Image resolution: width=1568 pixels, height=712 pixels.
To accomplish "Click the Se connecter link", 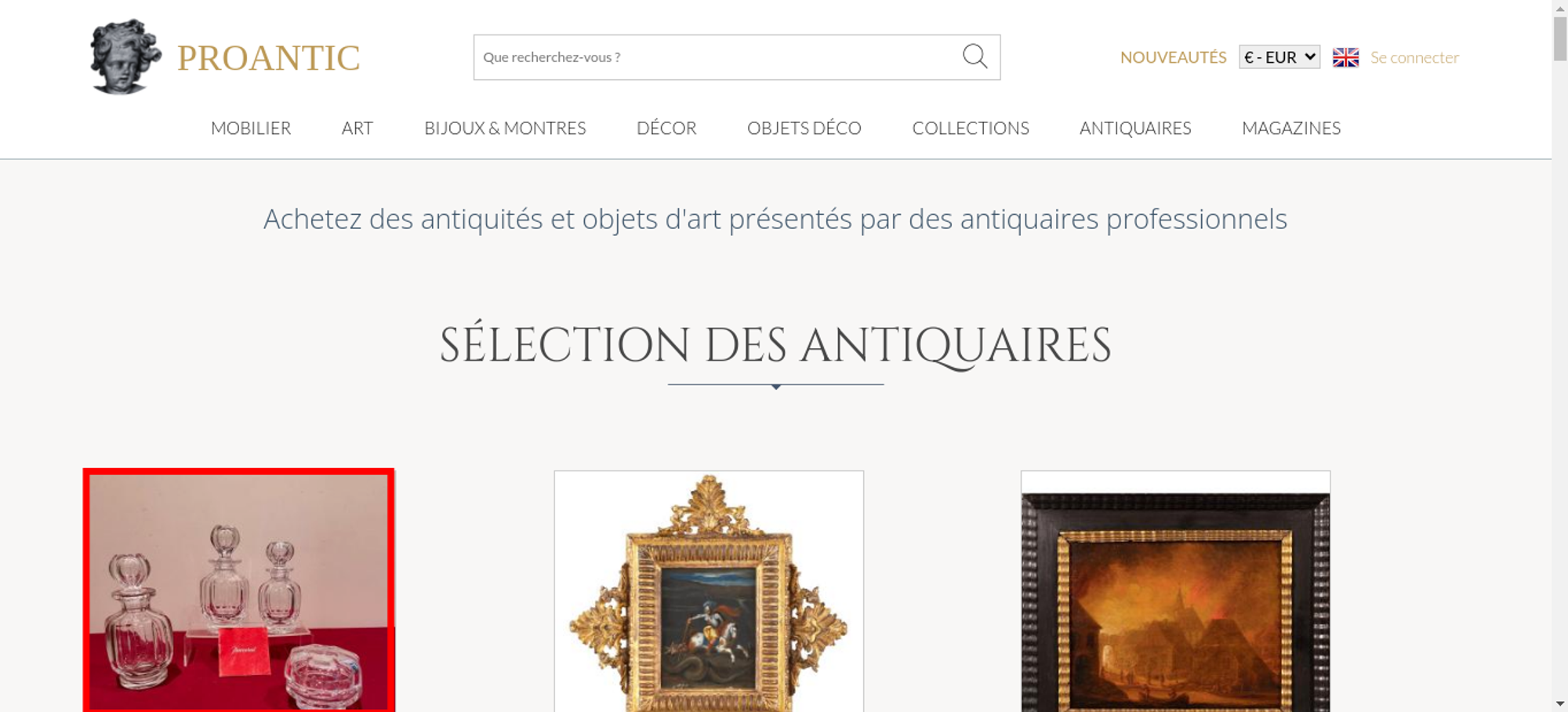I will 1414,57.
